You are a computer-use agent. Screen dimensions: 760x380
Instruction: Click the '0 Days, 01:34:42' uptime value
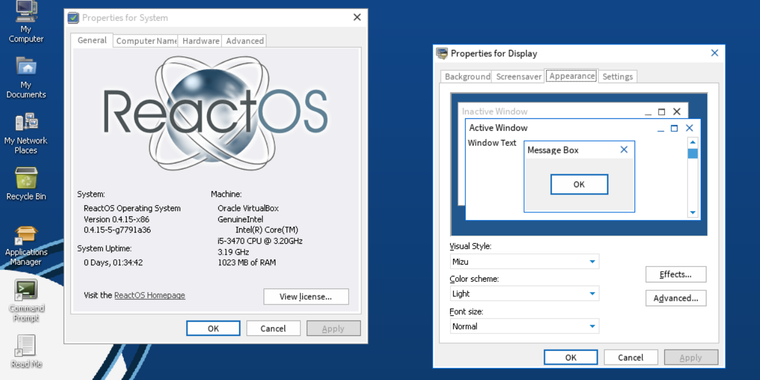113,263
